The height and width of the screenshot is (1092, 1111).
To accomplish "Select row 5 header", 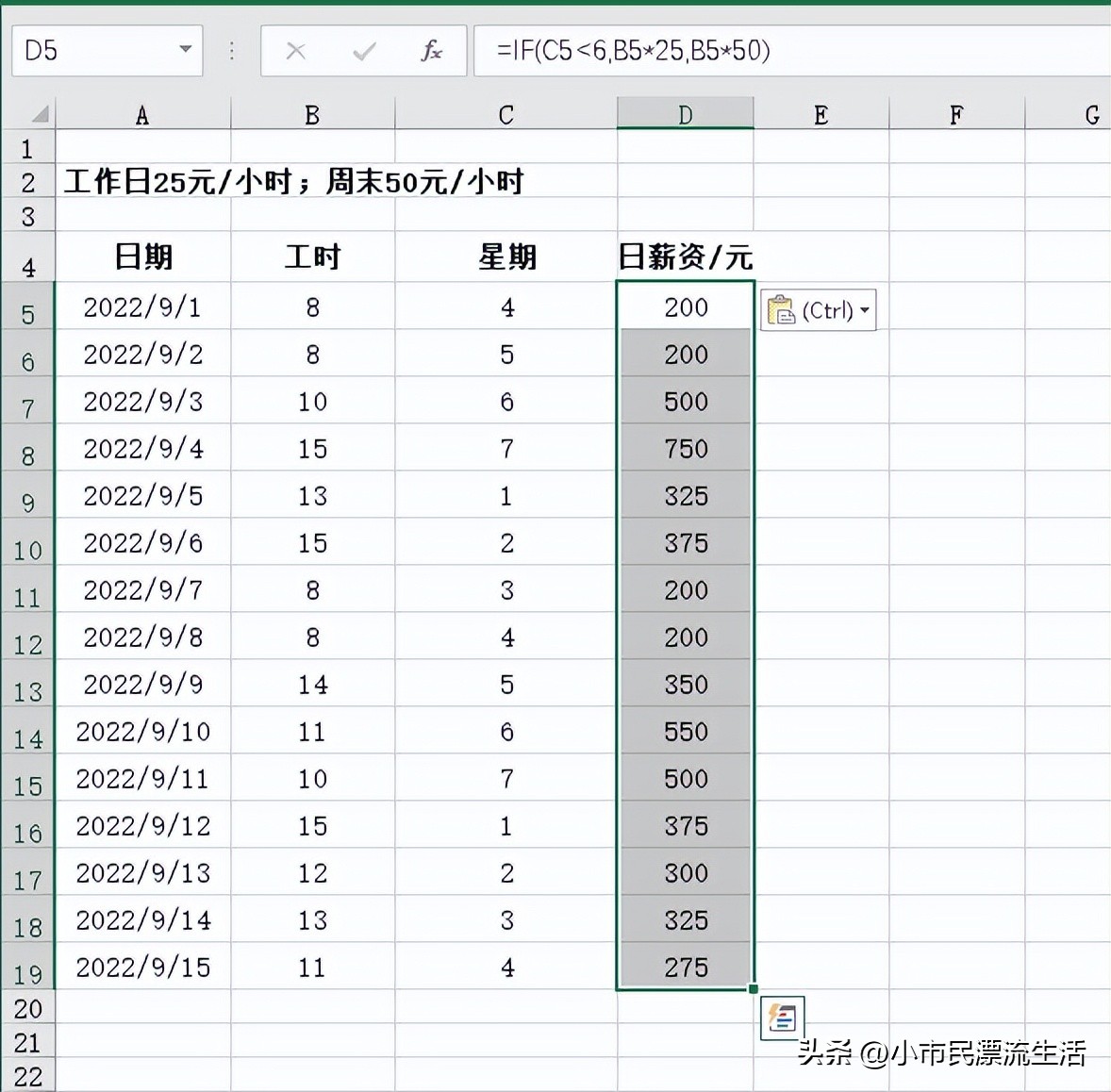I will click(27, 306).
